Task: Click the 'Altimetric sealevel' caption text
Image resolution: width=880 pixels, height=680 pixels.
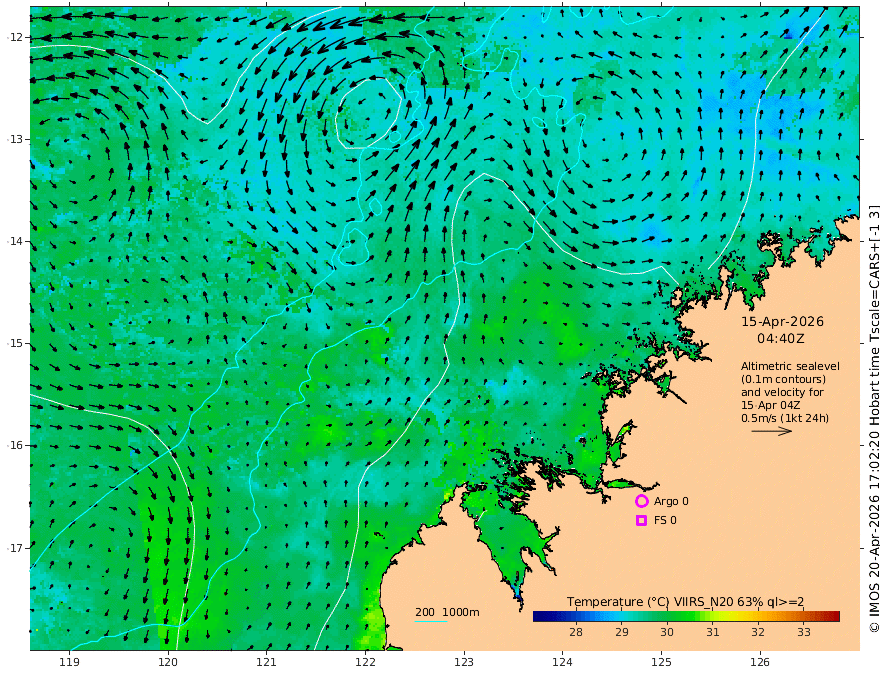Action: tap(790, 366)
